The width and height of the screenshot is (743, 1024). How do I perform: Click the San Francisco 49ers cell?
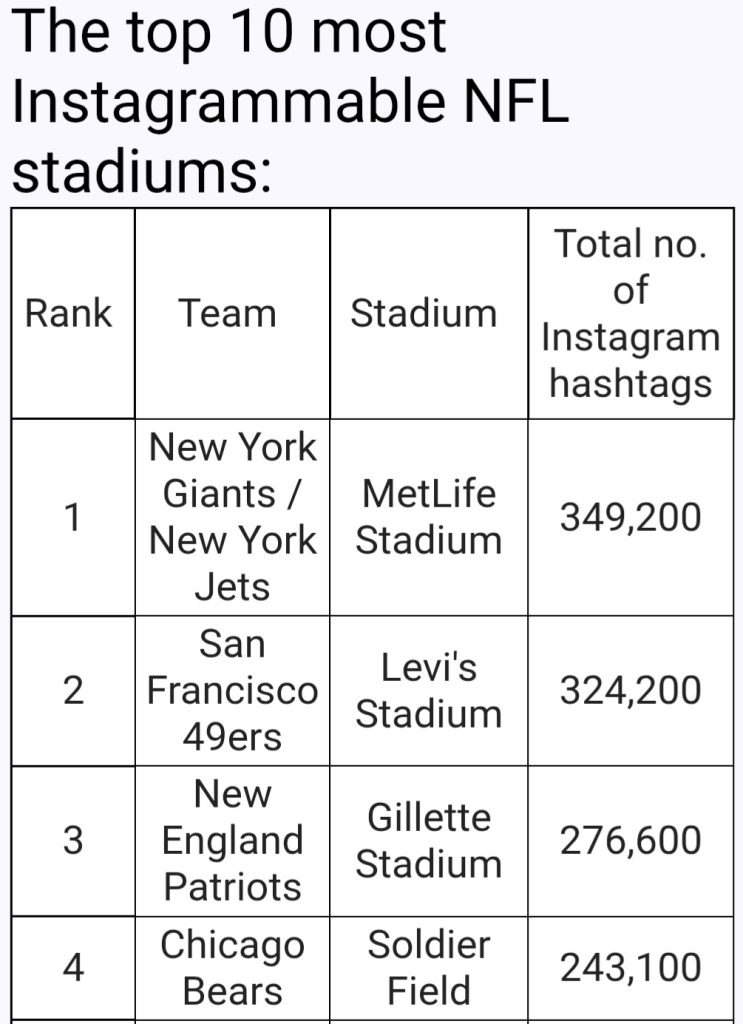pos(232,691)
